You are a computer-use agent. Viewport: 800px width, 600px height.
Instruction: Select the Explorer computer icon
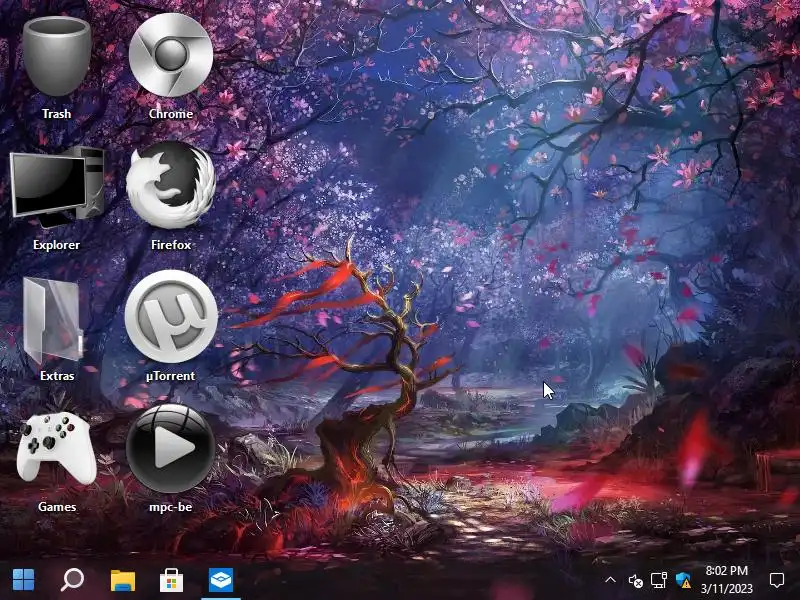pos(57,186)
